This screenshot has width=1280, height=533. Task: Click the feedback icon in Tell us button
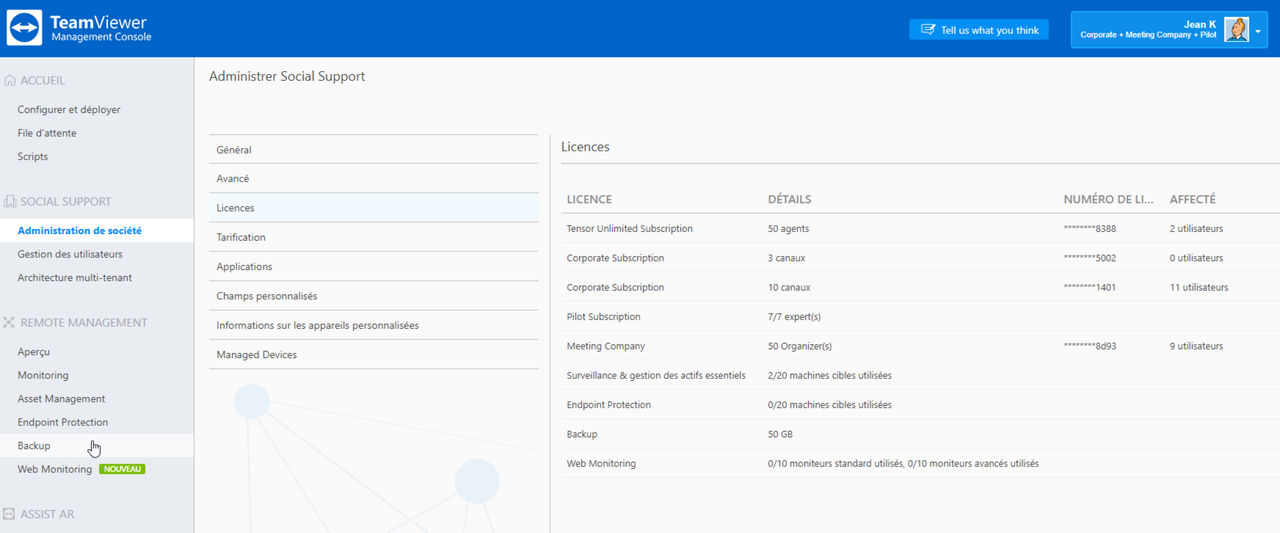[x=927, y=30]
